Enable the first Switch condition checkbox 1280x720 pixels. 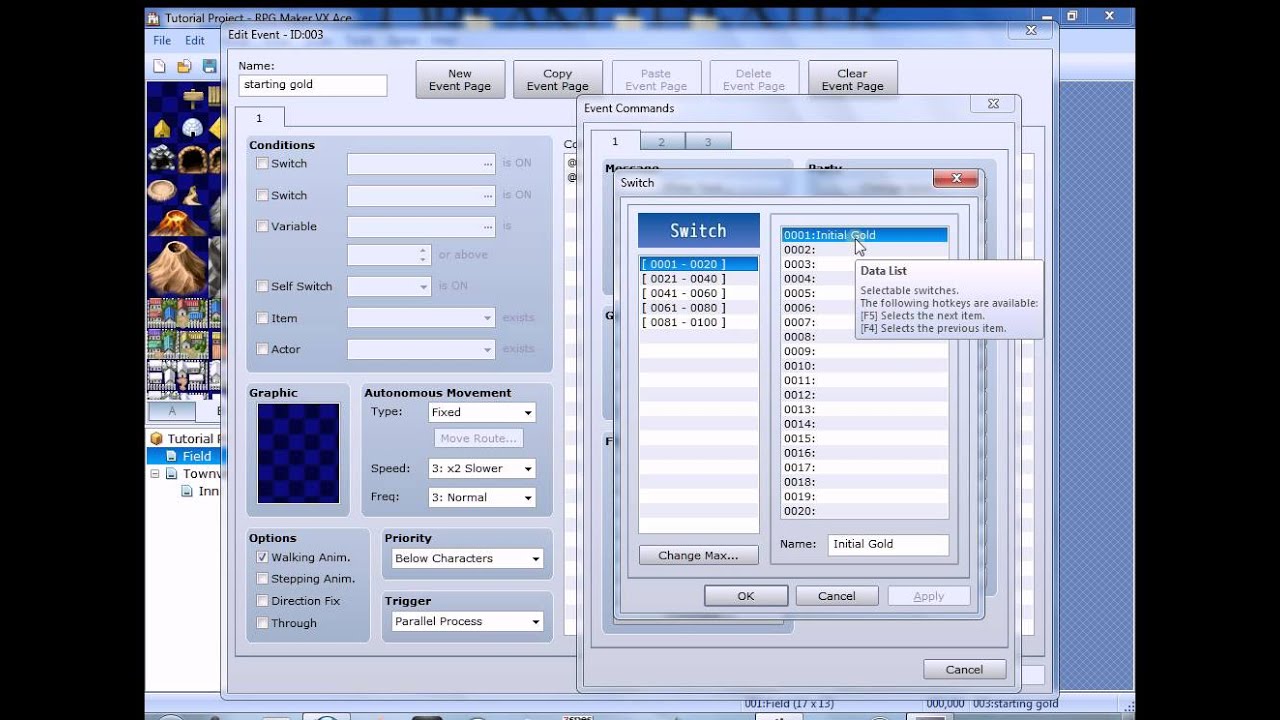(x=262, y=163)
